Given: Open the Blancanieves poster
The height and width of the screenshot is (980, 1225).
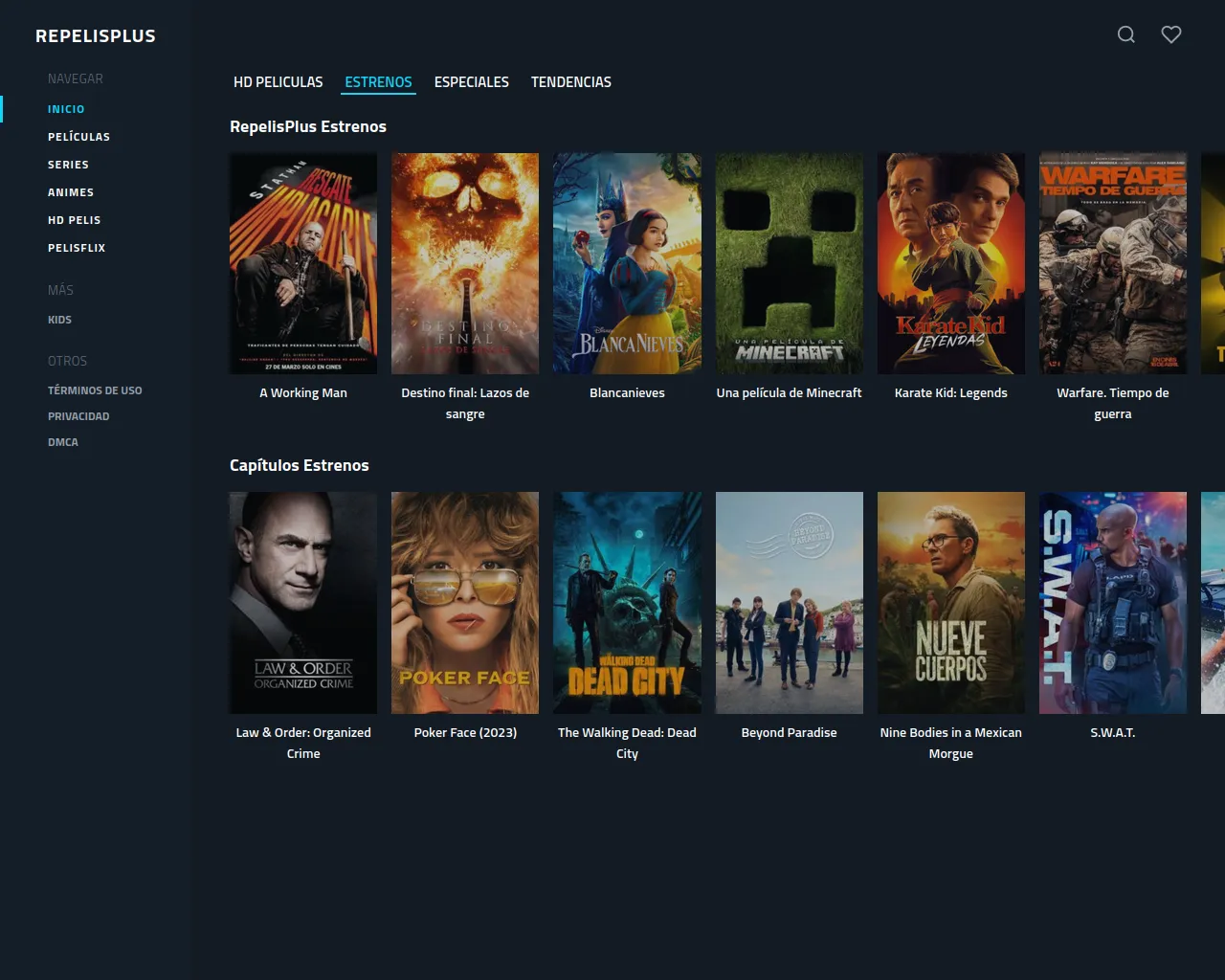Looking at the screenshot, I should pos(627,263).
